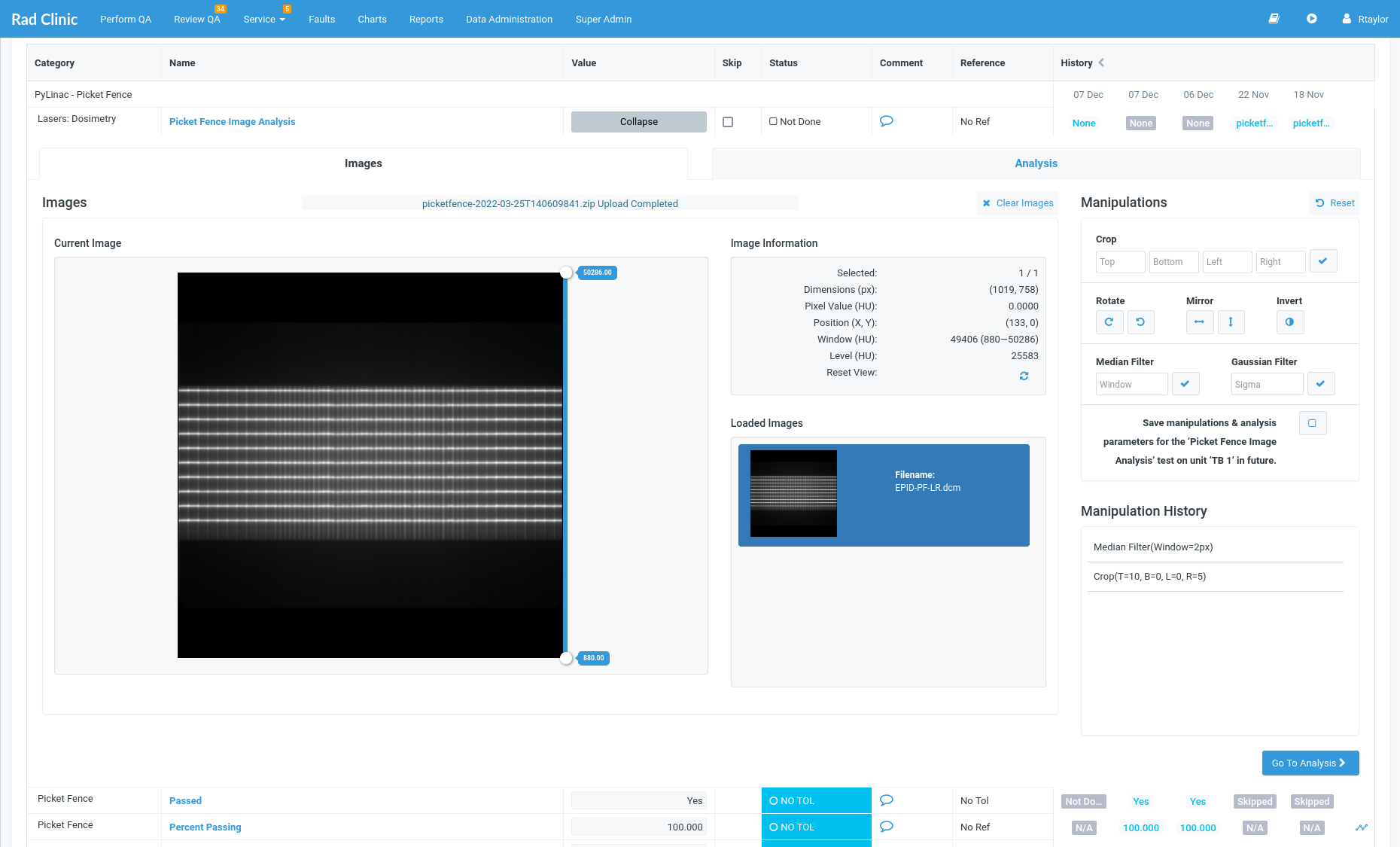Screen dimensions: 1400x847
Task: Switch to the Analysis tab
Action: tap(1036, 163)
